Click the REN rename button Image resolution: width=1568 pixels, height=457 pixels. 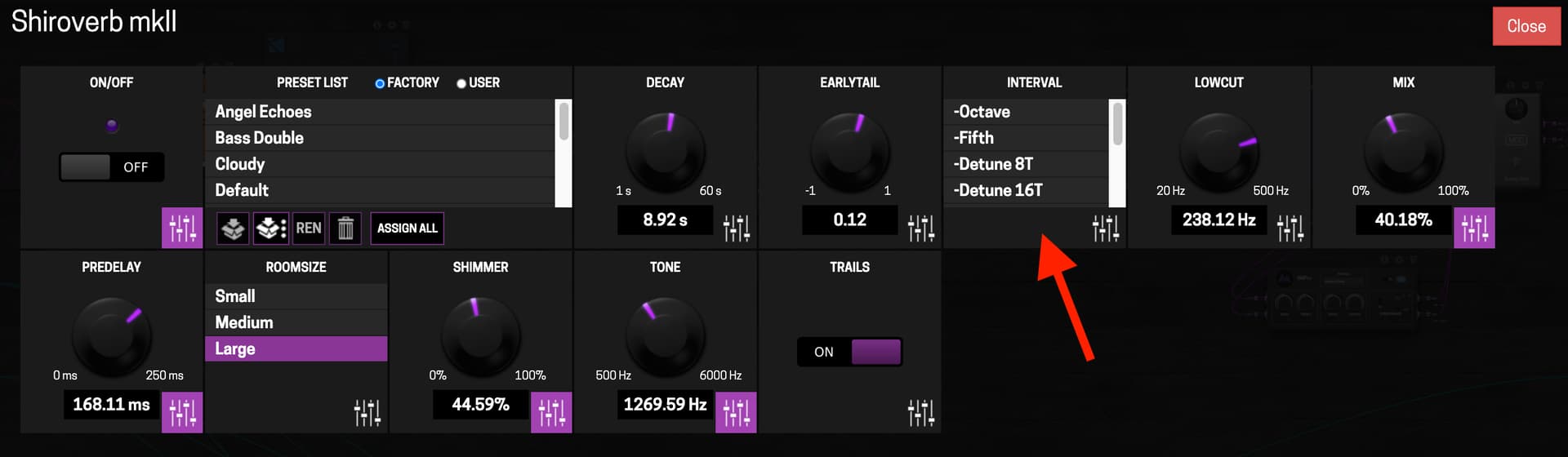(308, 228)
